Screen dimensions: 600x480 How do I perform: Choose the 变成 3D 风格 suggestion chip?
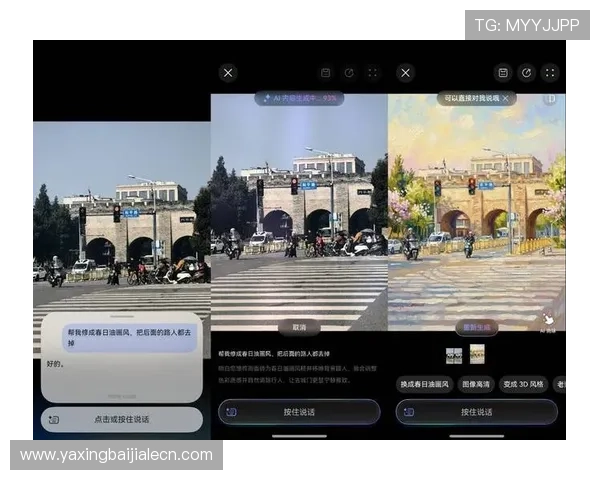[x=523, y=384]
